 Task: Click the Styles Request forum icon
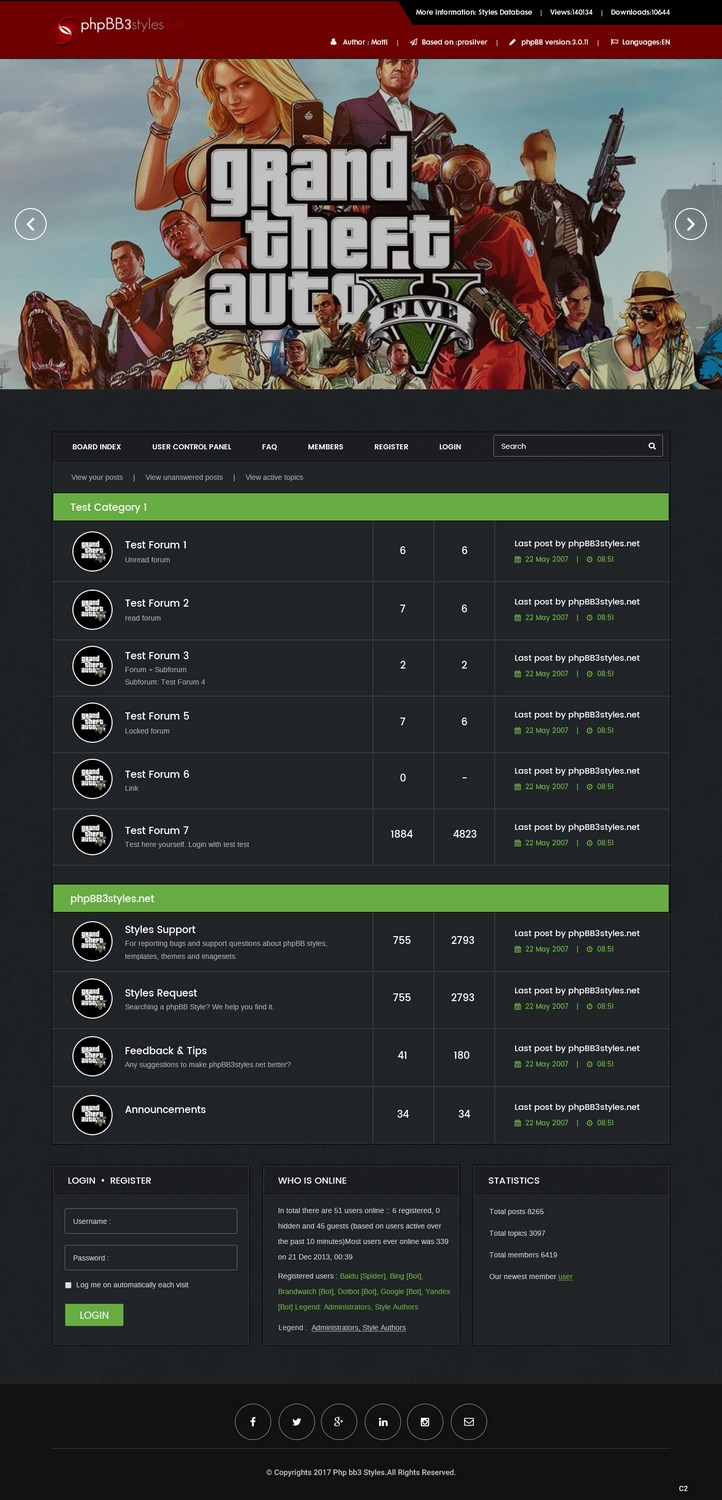[x=93, y=998]
